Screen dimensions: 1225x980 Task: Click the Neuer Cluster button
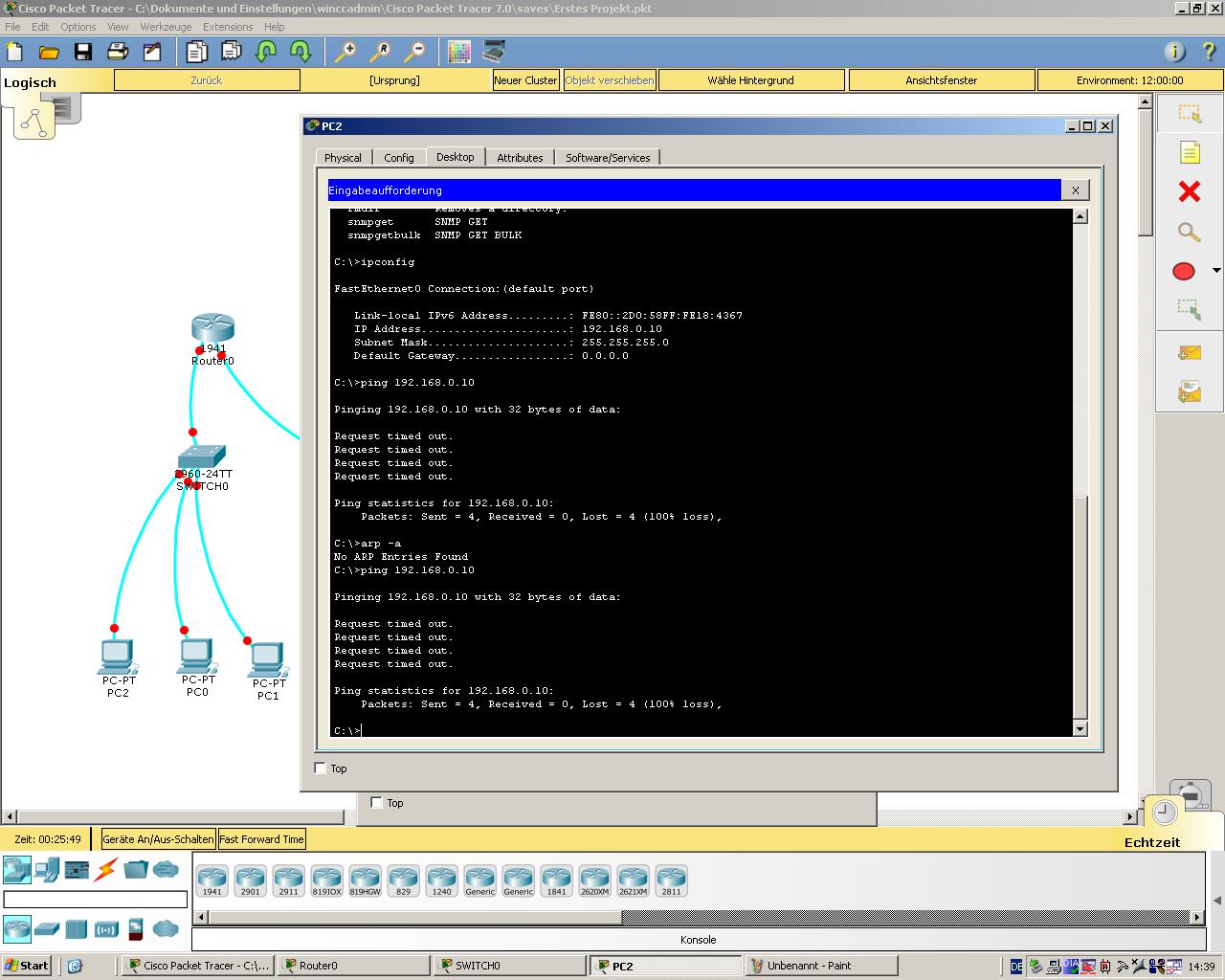[525, 80]
